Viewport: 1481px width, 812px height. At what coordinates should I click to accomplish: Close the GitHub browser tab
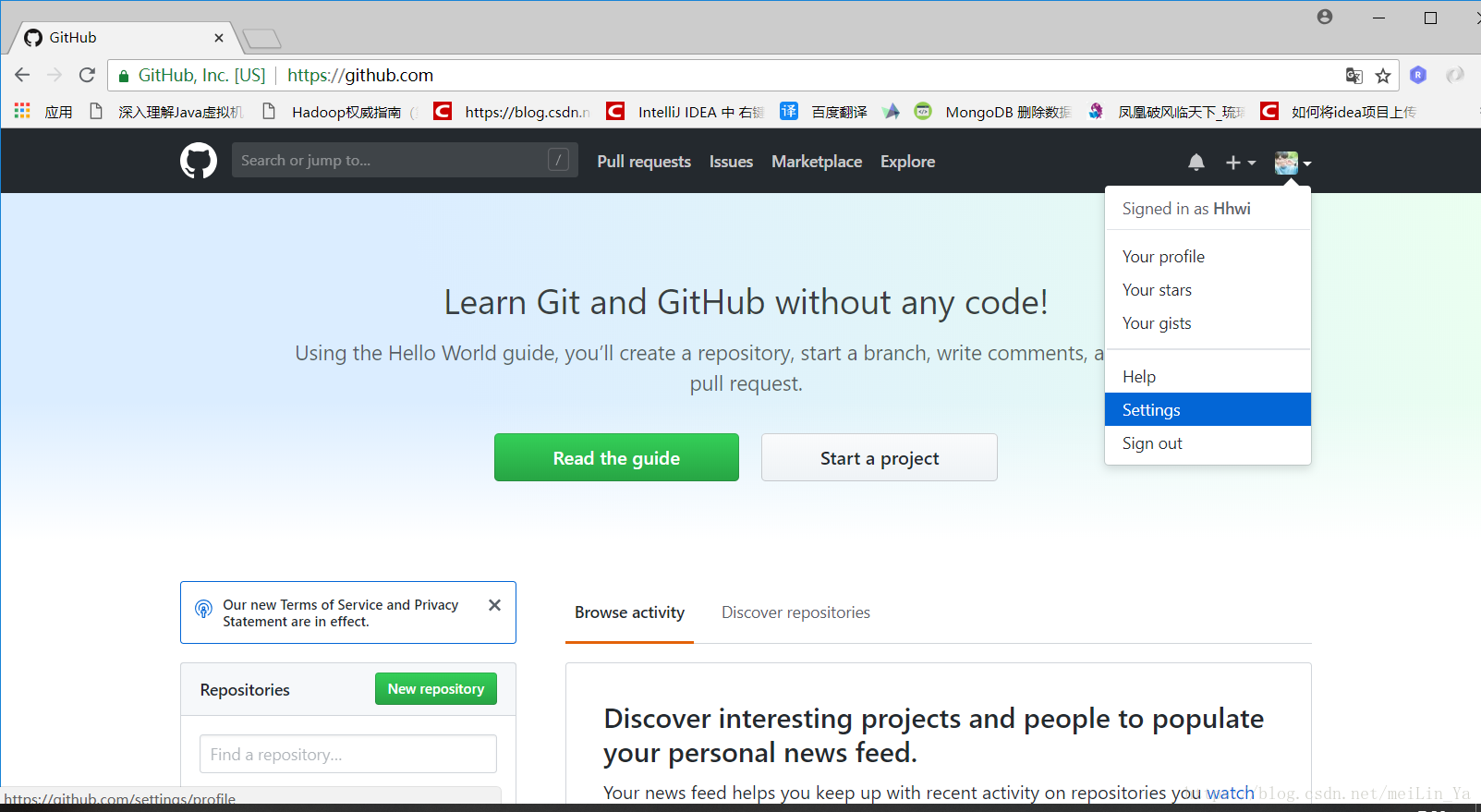(219, 38)
